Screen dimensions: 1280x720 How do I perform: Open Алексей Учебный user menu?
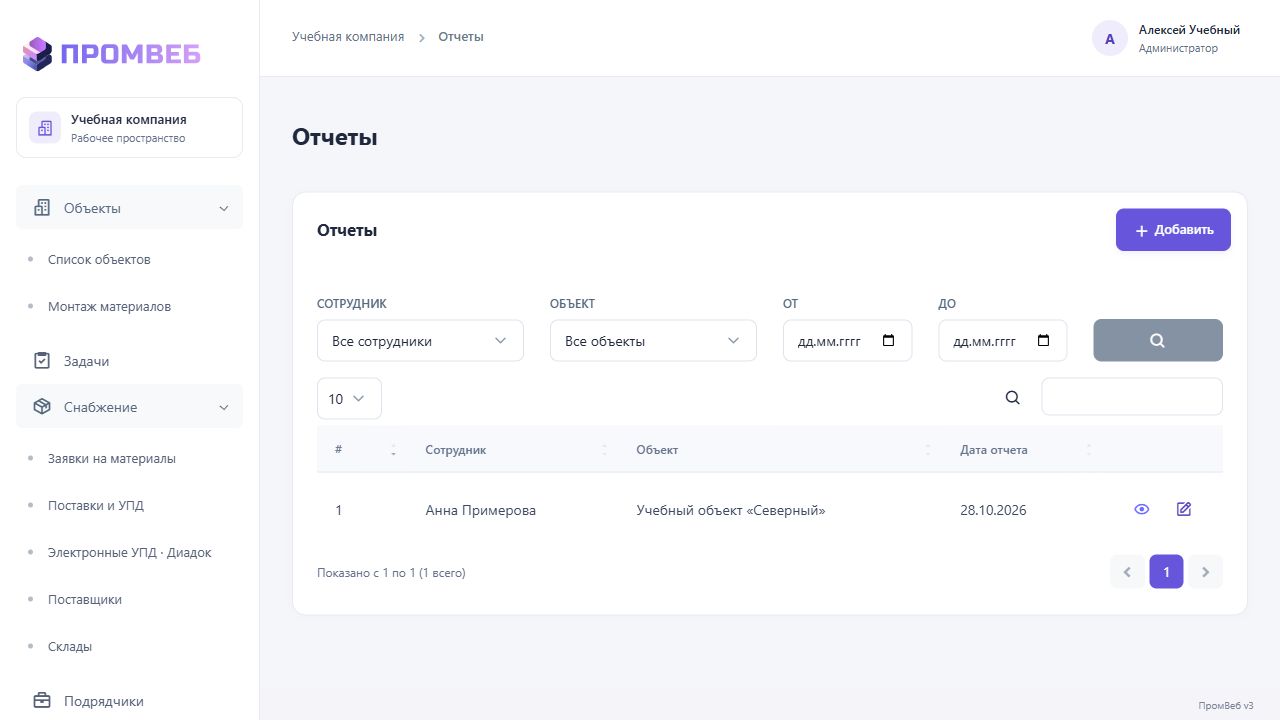pyautogui.click(x=1166, y=39)
